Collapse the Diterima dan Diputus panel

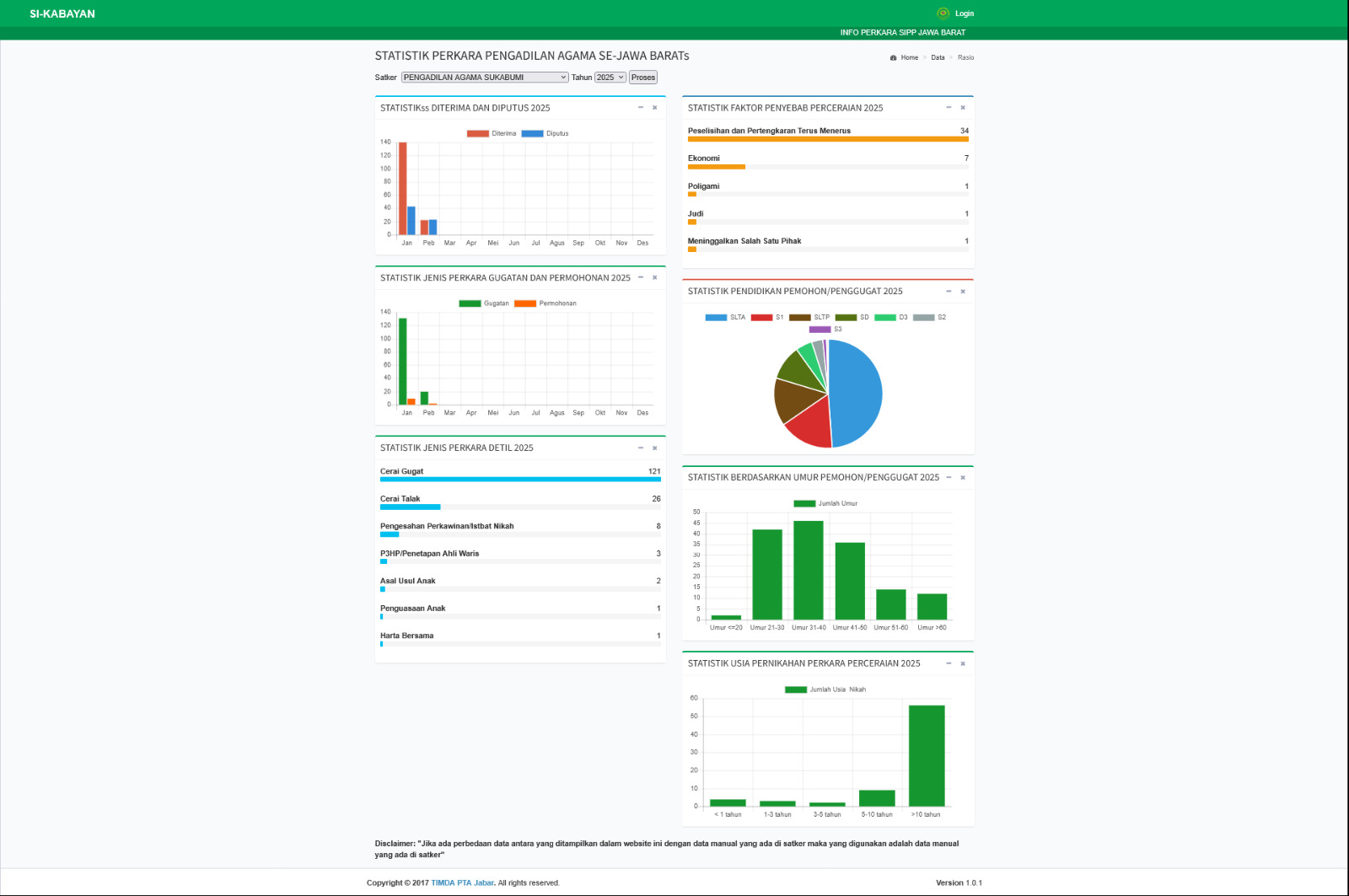(641, 108)
